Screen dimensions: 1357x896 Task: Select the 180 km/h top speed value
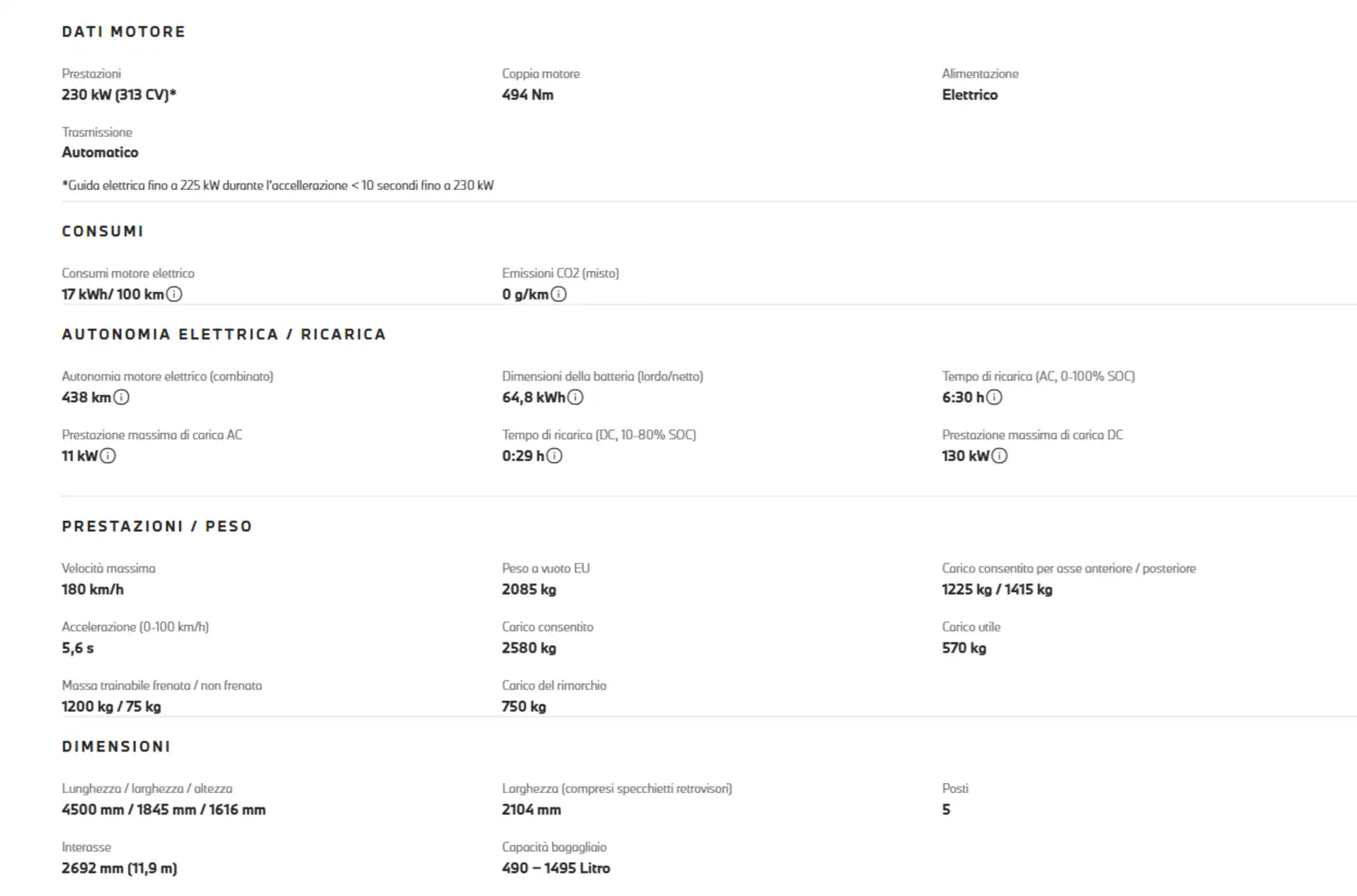(92, 590)
